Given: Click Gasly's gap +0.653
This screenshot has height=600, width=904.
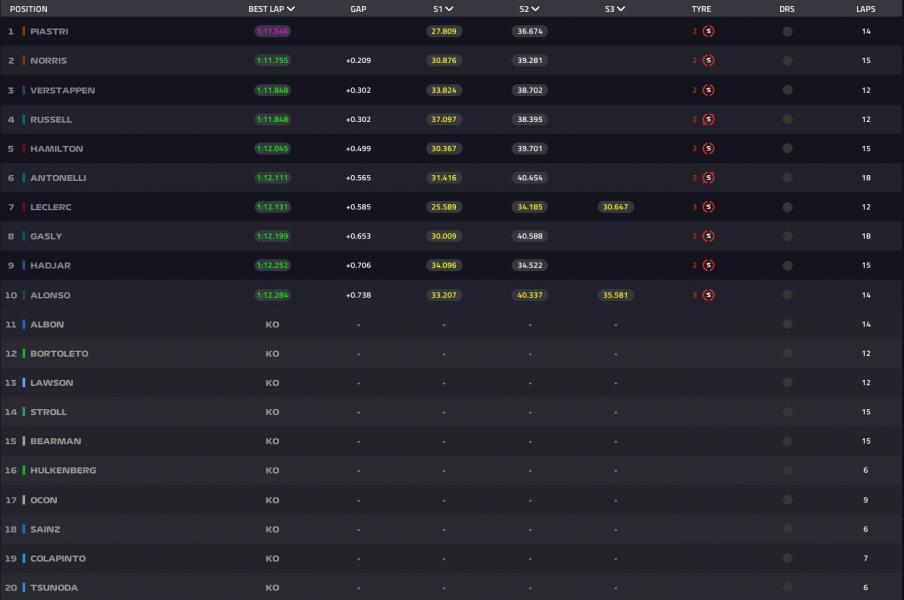Looking at the screenshot, I should click(x=358, y=236).
